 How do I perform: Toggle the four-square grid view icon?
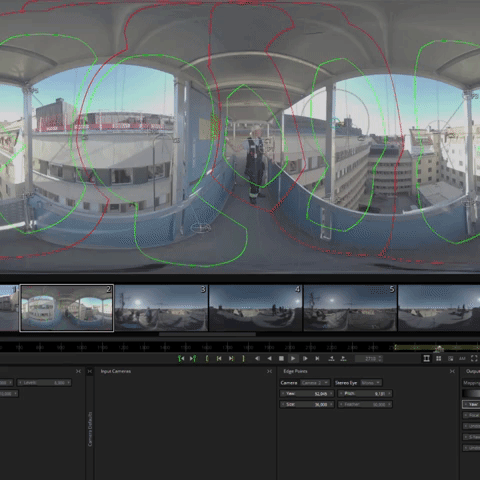pyautogui.click(x=439, y=359)
